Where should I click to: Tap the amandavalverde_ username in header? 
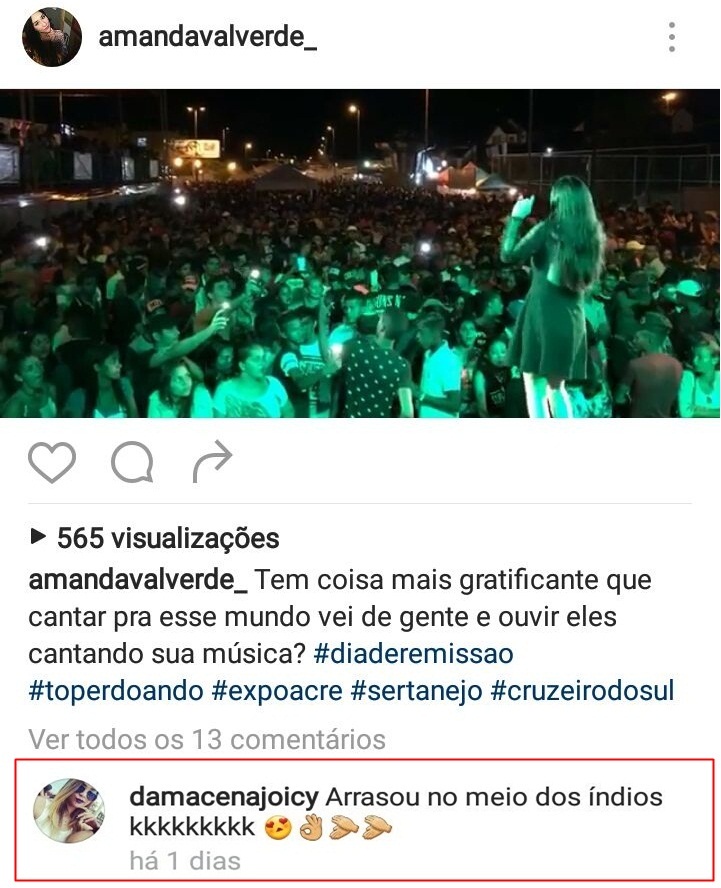[207, 37]
